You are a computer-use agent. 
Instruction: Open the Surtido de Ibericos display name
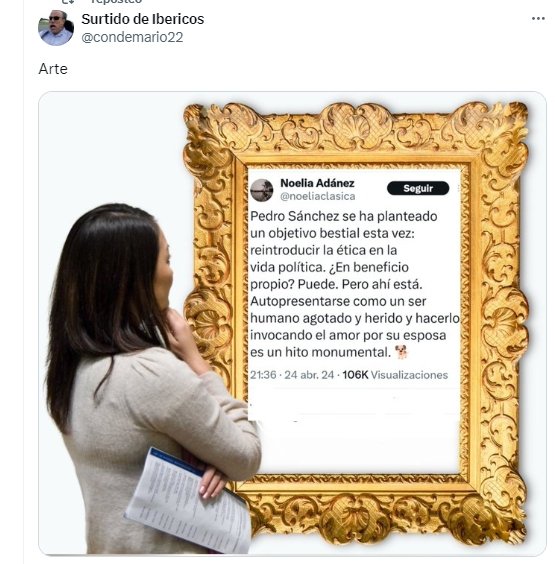[142, 19]
